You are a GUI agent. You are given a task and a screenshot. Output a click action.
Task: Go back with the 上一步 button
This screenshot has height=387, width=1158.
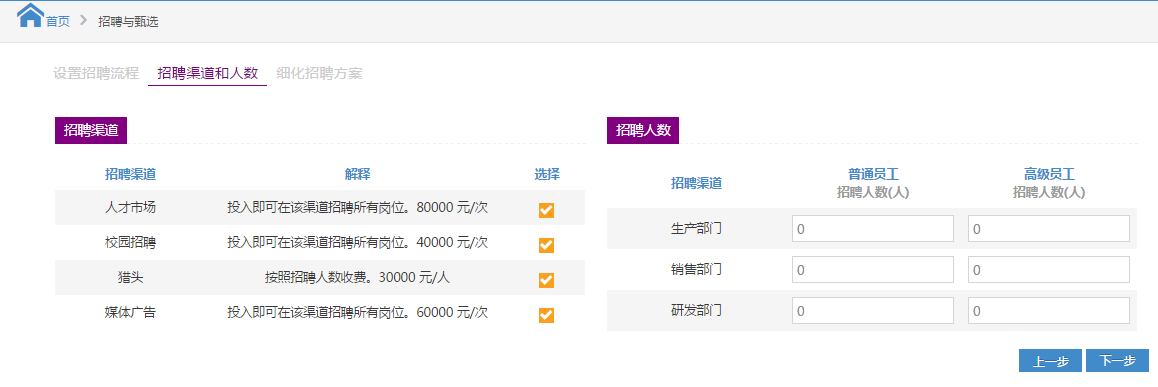pos(1050,360)
